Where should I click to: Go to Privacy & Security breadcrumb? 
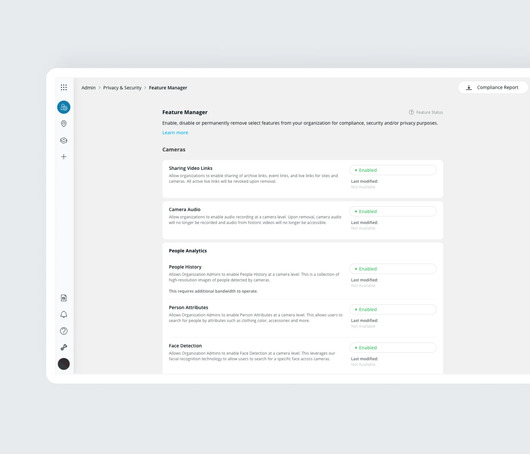[122, 88]
